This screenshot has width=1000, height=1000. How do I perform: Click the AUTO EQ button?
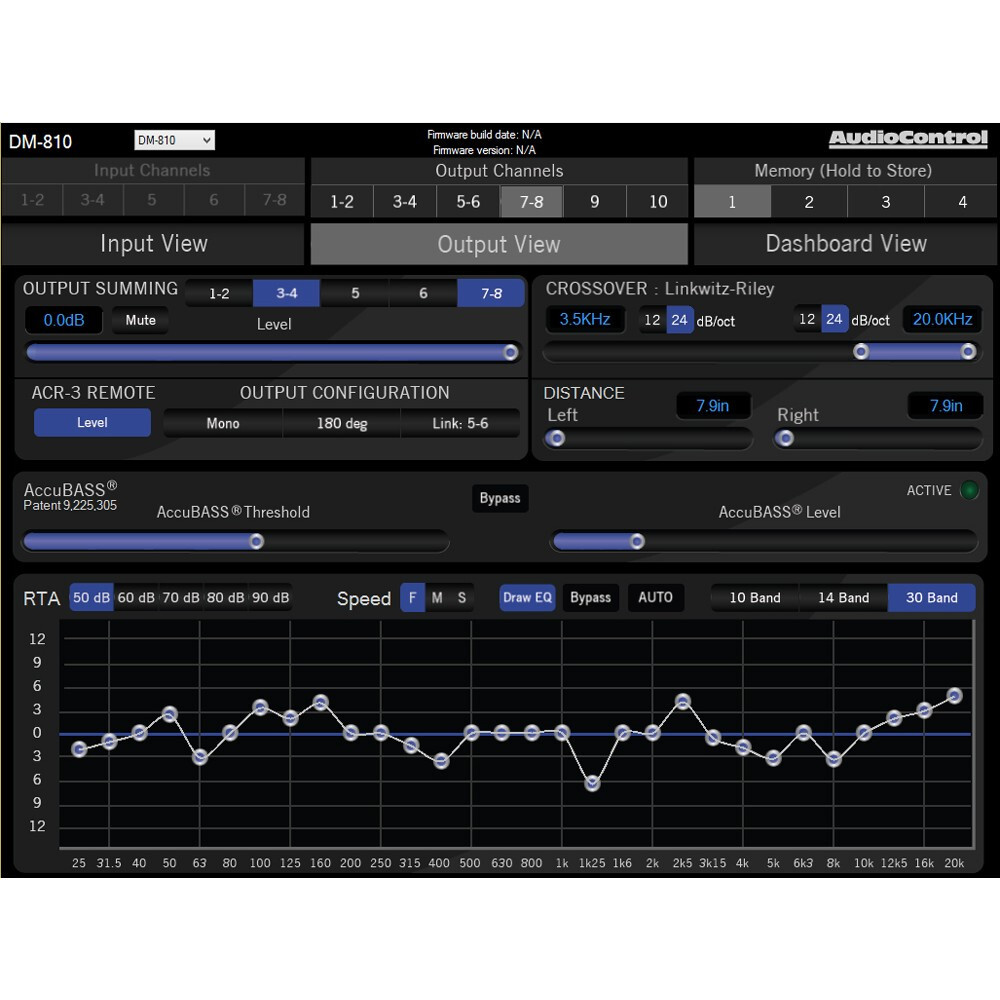click(x=656, y=598)
